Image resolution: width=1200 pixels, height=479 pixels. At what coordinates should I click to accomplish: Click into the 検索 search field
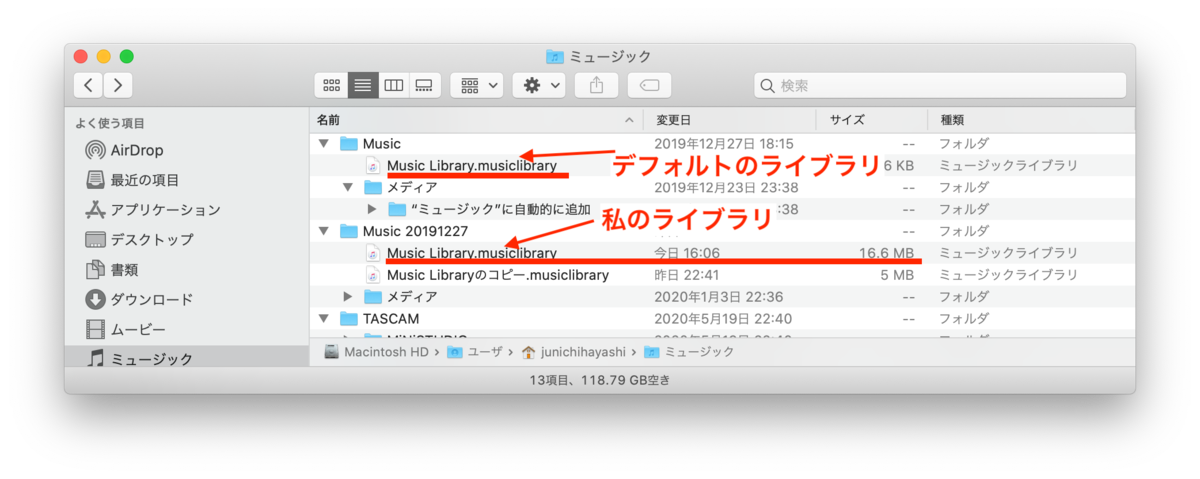[x=938, y=85]
